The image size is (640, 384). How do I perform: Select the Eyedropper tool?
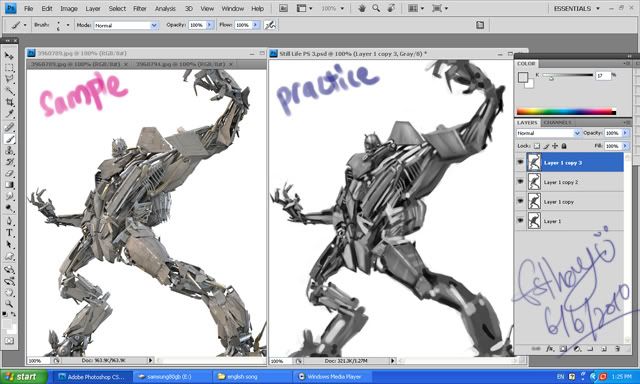pos(9,114)
